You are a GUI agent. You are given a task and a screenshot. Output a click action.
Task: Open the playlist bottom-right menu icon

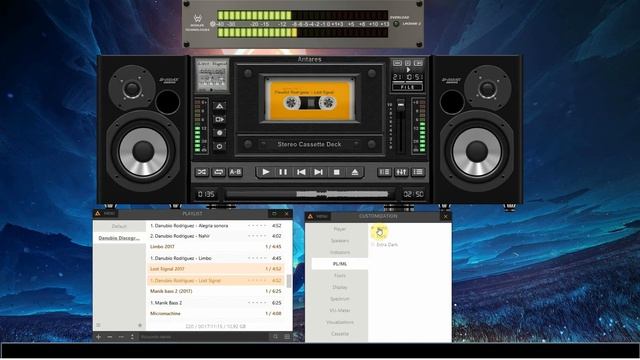pos(287,337)
